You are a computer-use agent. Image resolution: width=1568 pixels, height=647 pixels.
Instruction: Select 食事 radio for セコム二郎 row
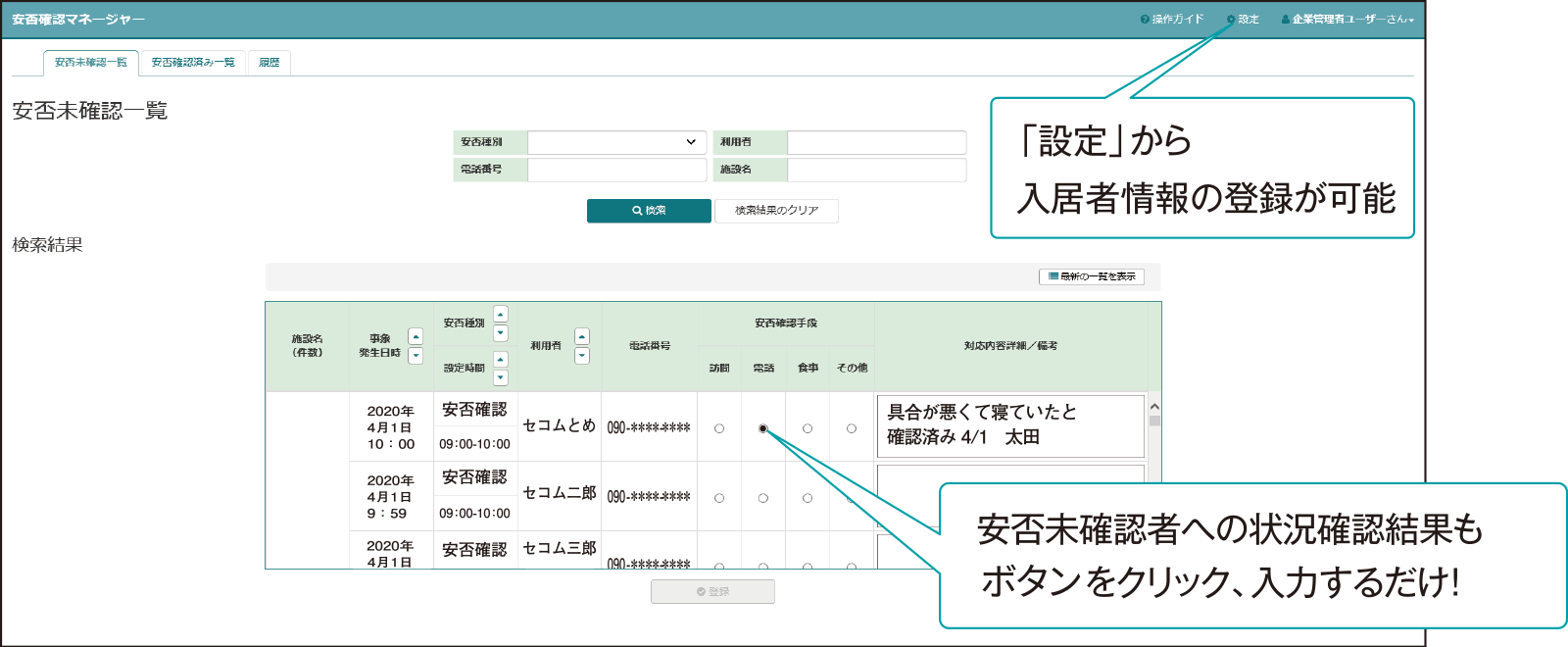(x=808, y=498)
